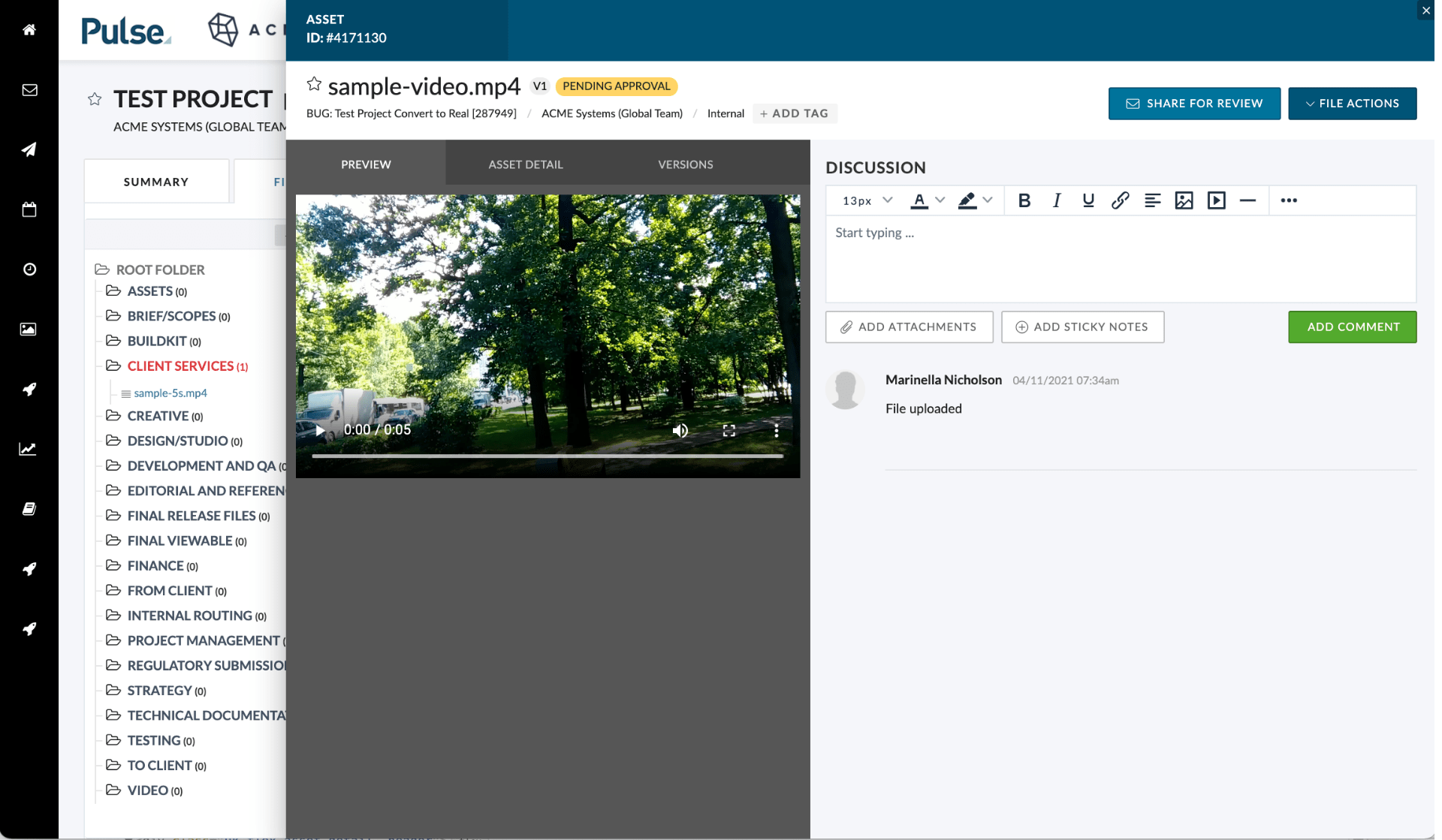Open the highlight color dropdown arrow
Viewport: 1442px width, 840px height.
(x=988, y=200)
